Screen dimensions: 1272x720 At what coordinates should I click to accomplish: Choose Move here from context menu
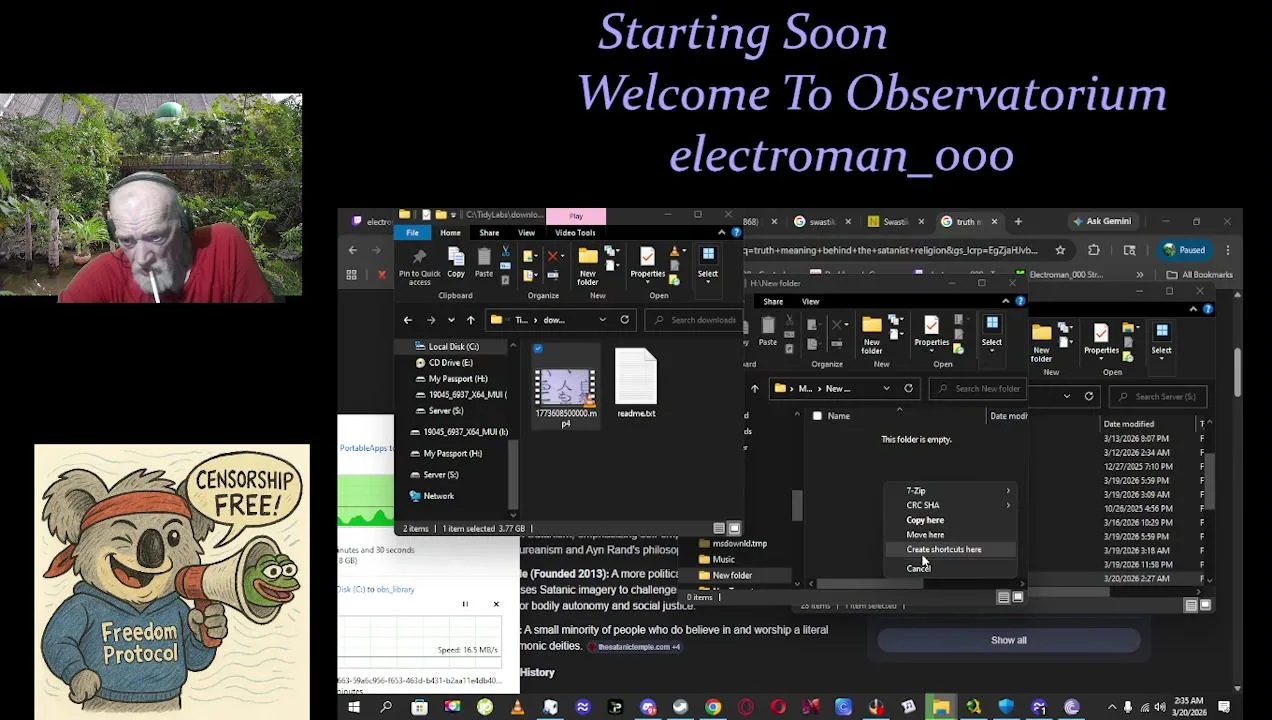[925, 535]
